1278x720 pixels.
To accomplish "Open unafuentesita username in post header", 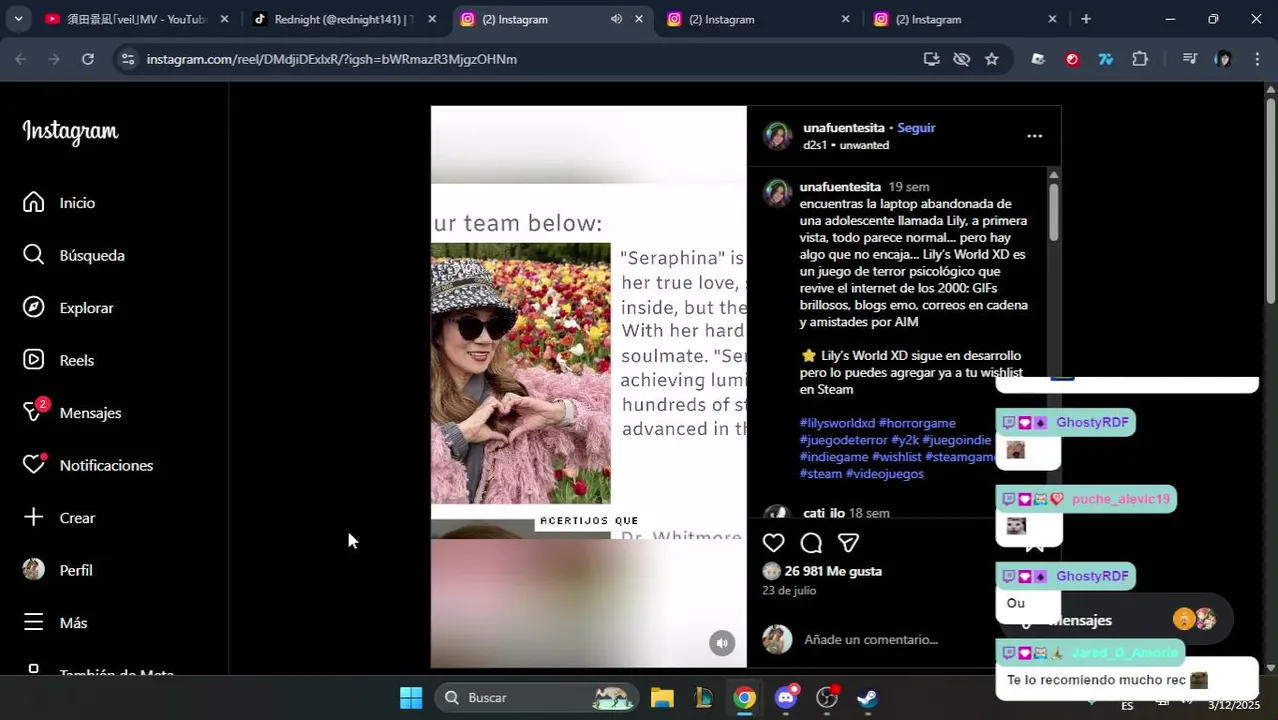I will [x=844, y=128].
